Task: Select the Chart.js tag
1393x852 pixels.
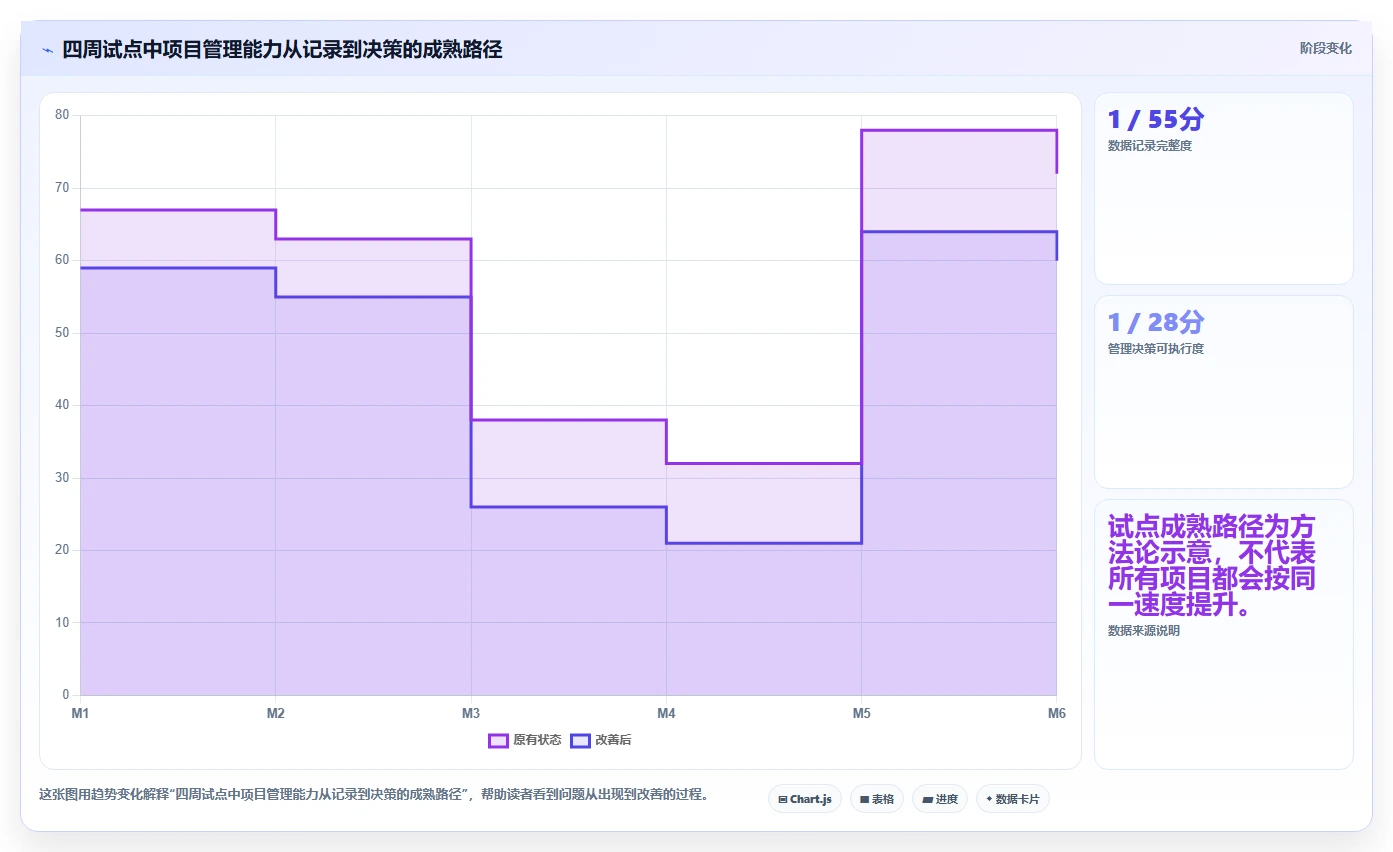Action: tap(805, 799)
